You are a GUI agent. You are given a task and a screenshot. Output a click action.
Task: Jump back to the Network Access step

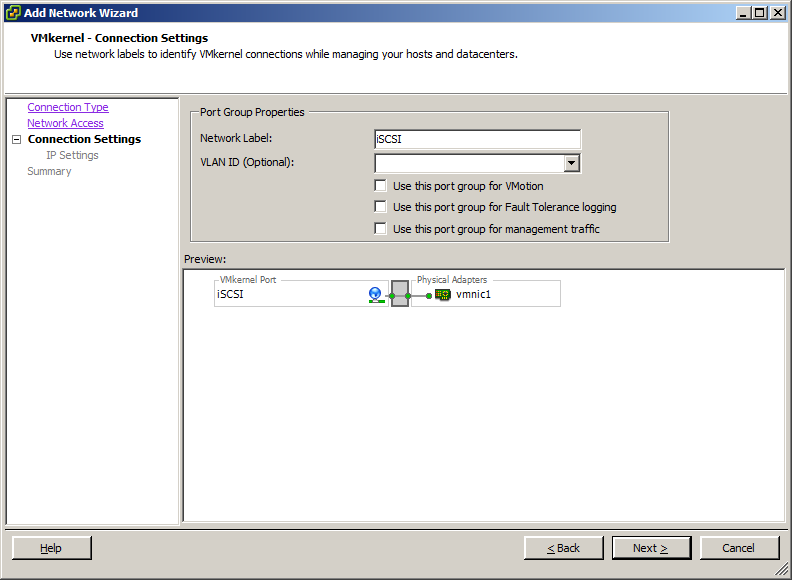point(65,123)
